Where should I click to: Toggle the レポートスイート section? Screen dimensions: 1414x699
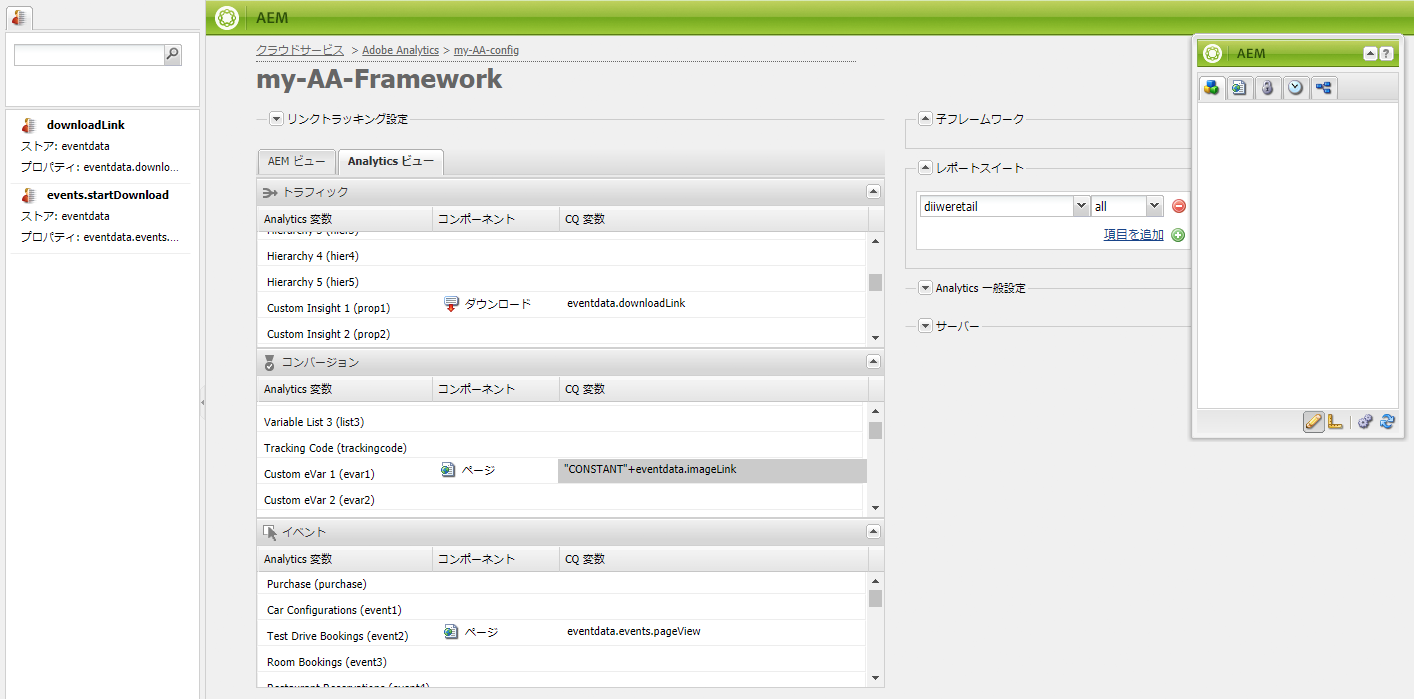(925, 168)
